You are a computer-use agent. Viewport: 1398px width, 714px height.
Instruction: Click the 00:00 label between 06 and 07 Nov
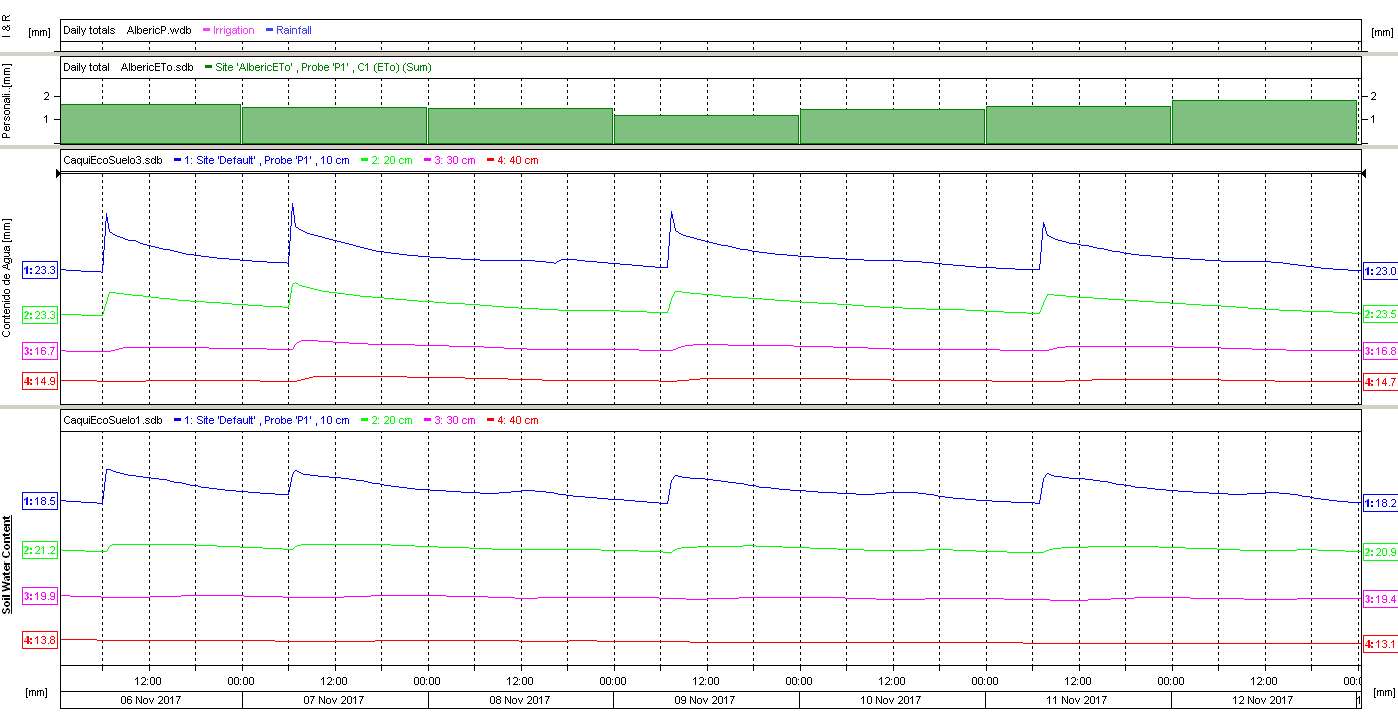tap(241, 681)
